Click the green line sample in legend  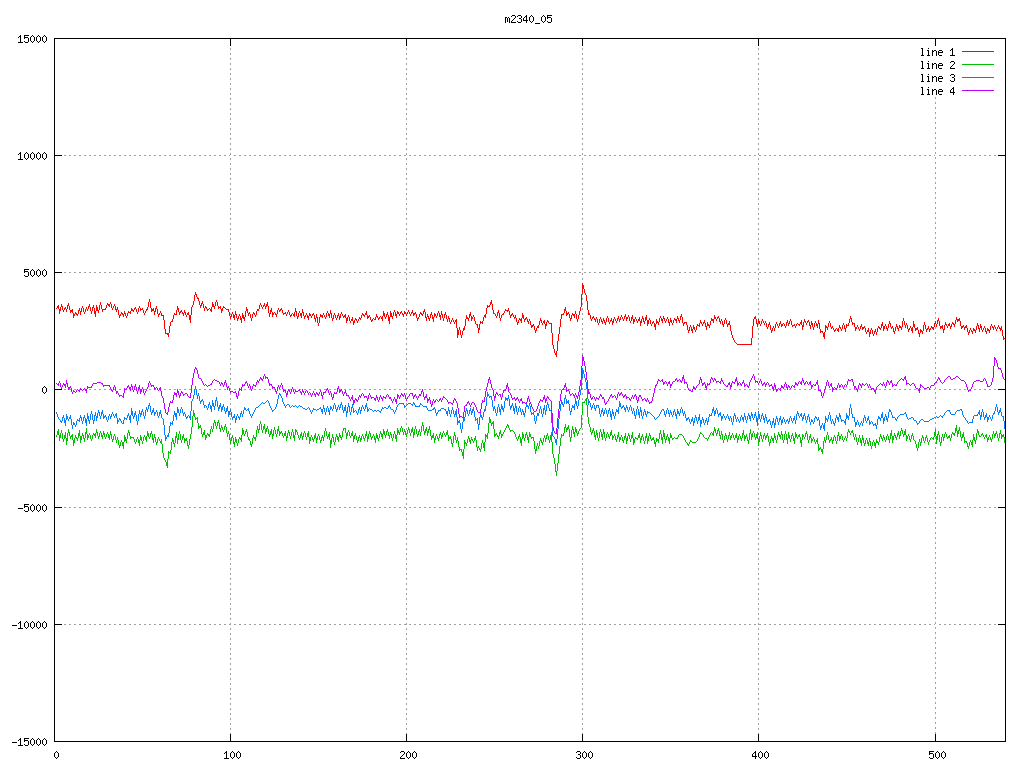[x=978, y=65]
